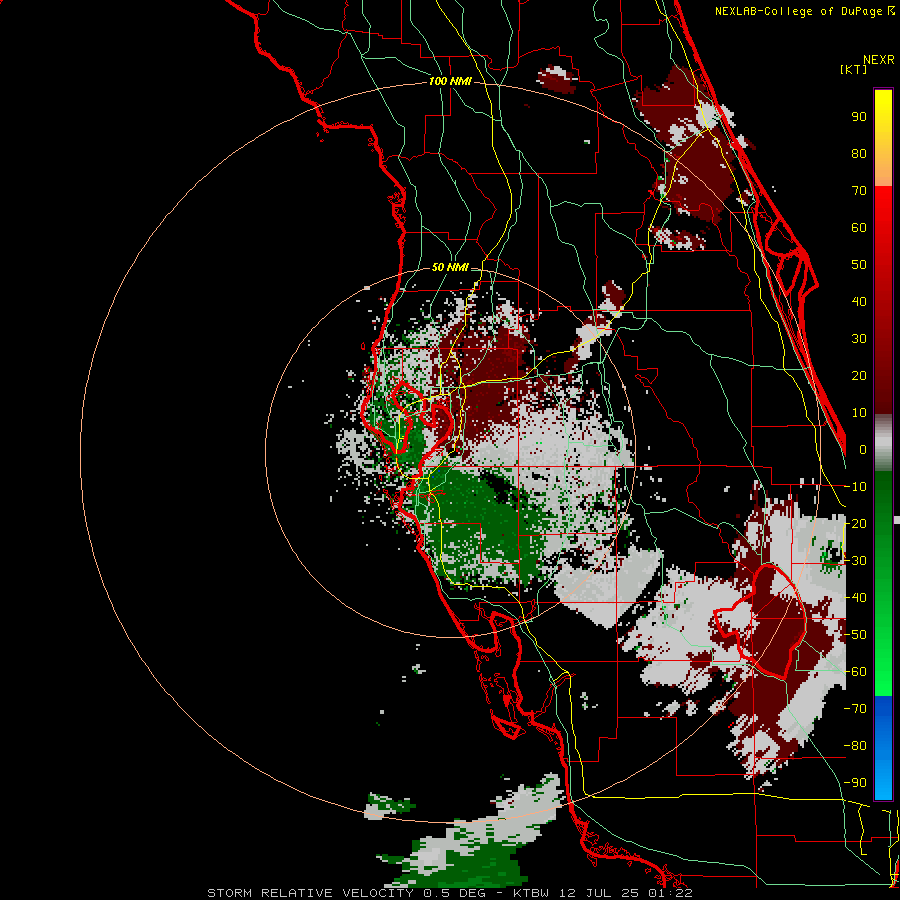
Task: Click the "-30" tick label on the scale
Action: pos(855,561)
